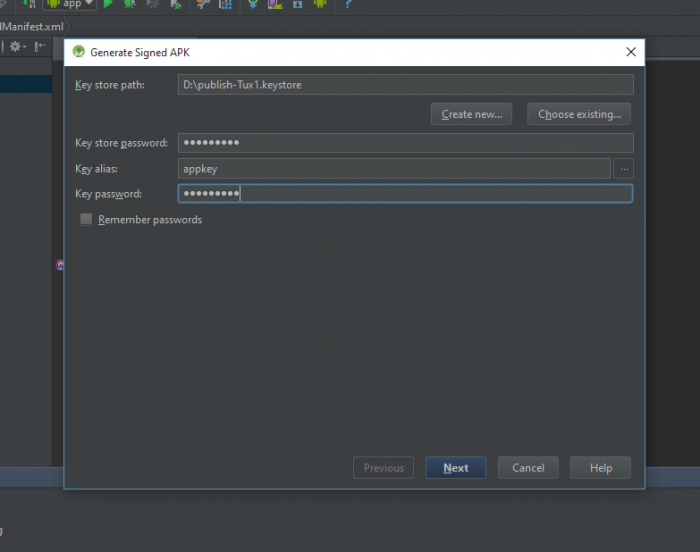Focus the Key store password field
Screen dimensions: 700x552
[x=405, y=143]
